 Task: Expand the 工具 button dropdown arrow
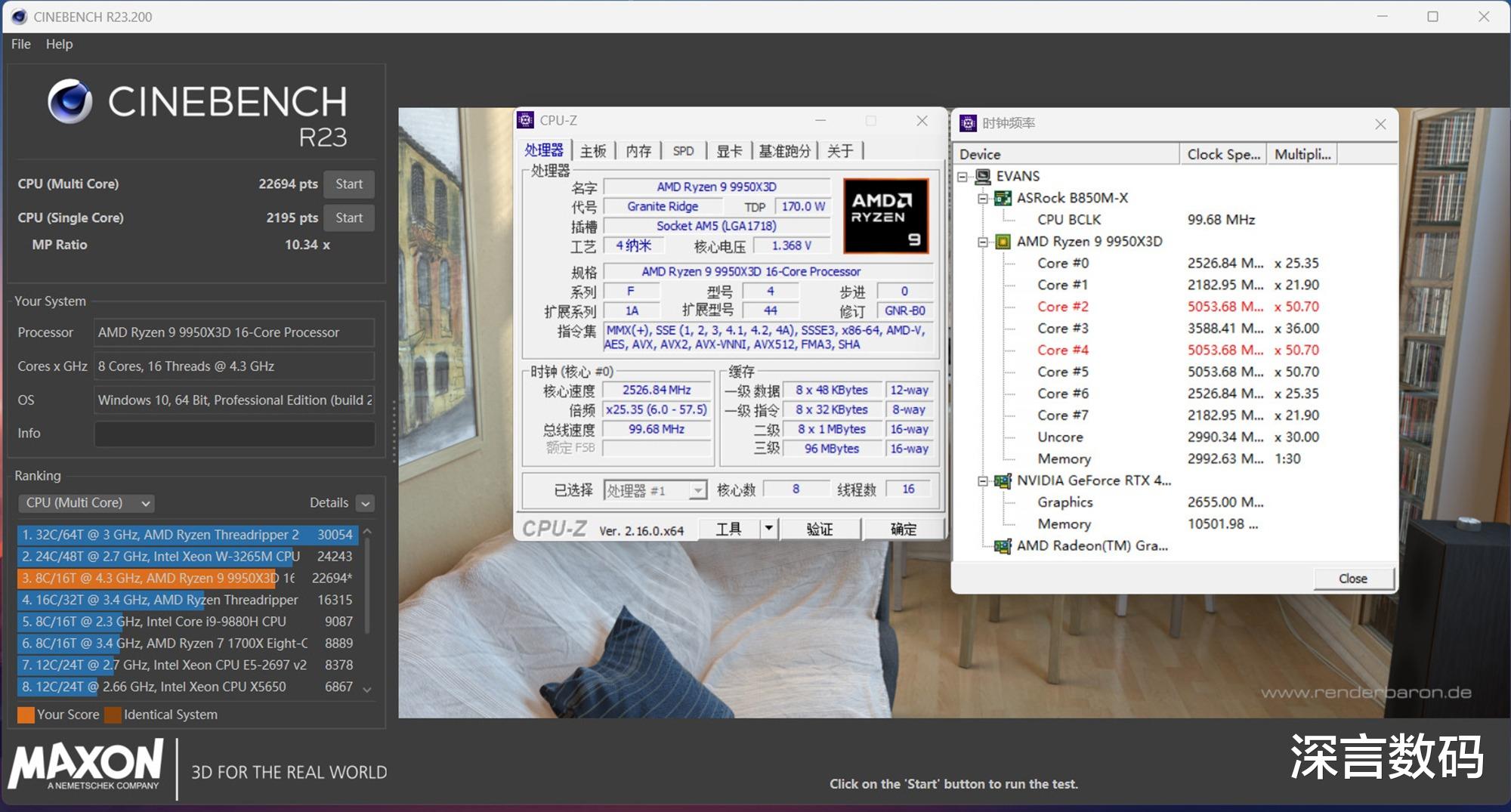click(768, 529)
